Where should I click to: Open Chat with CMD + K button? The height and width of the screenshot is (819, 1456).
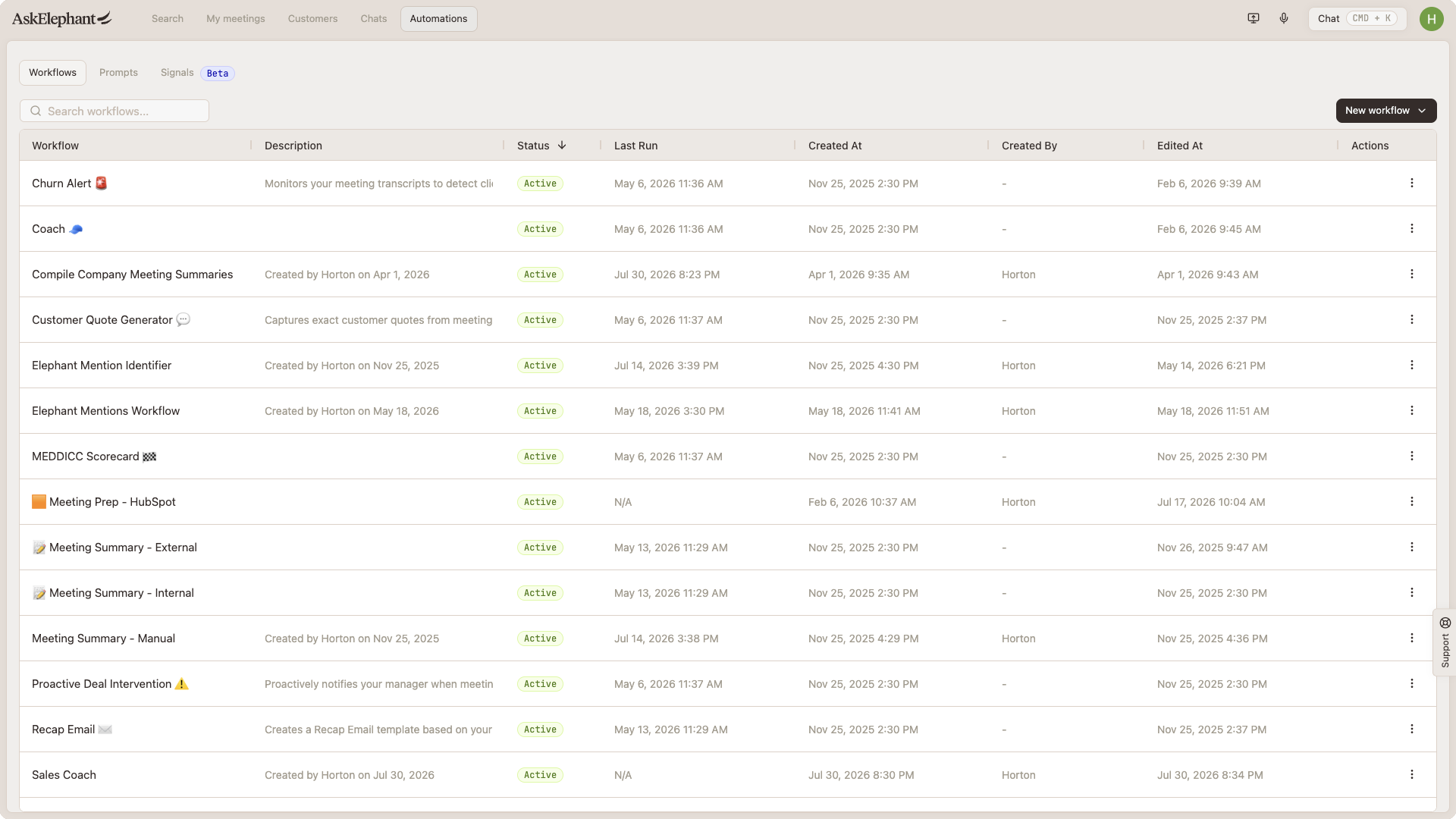pyautogui.click(x=1357, y=19)
